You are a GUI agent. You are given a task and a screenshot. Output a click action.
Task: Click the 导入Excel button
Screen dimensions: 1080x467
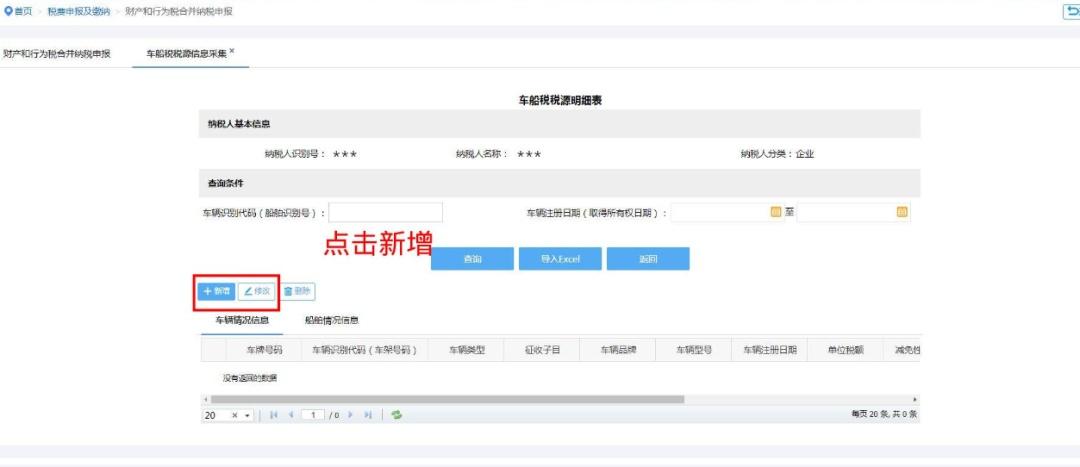pos(560,259)
